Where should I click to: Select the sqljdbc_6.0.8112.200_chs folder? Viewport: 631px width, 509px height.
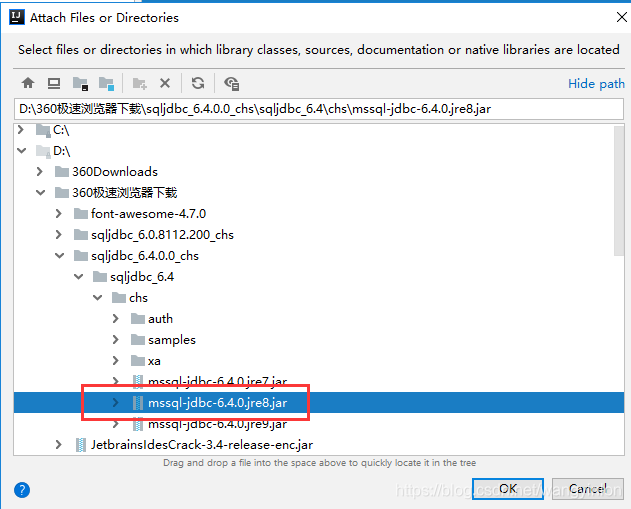(x=319, y=235)
